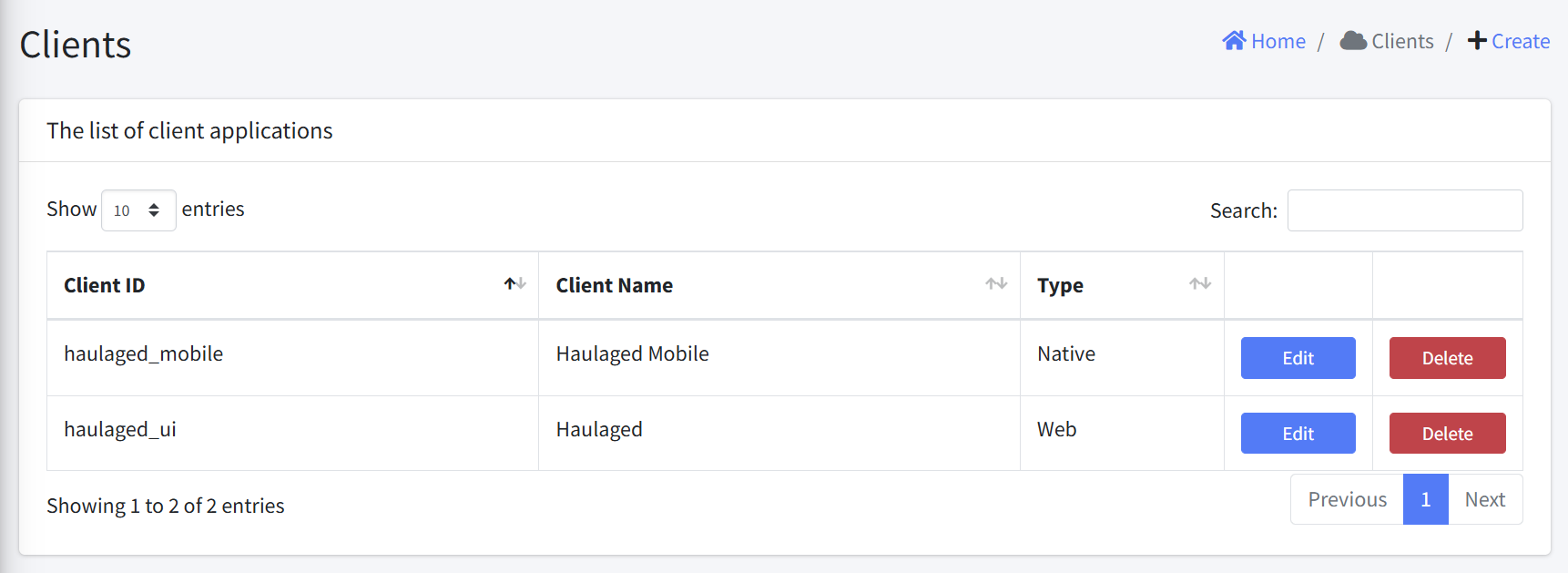This screenshot has width=1568, height=573.
Task: Select the Haulaged Mobile name cell
Action: 779,357
